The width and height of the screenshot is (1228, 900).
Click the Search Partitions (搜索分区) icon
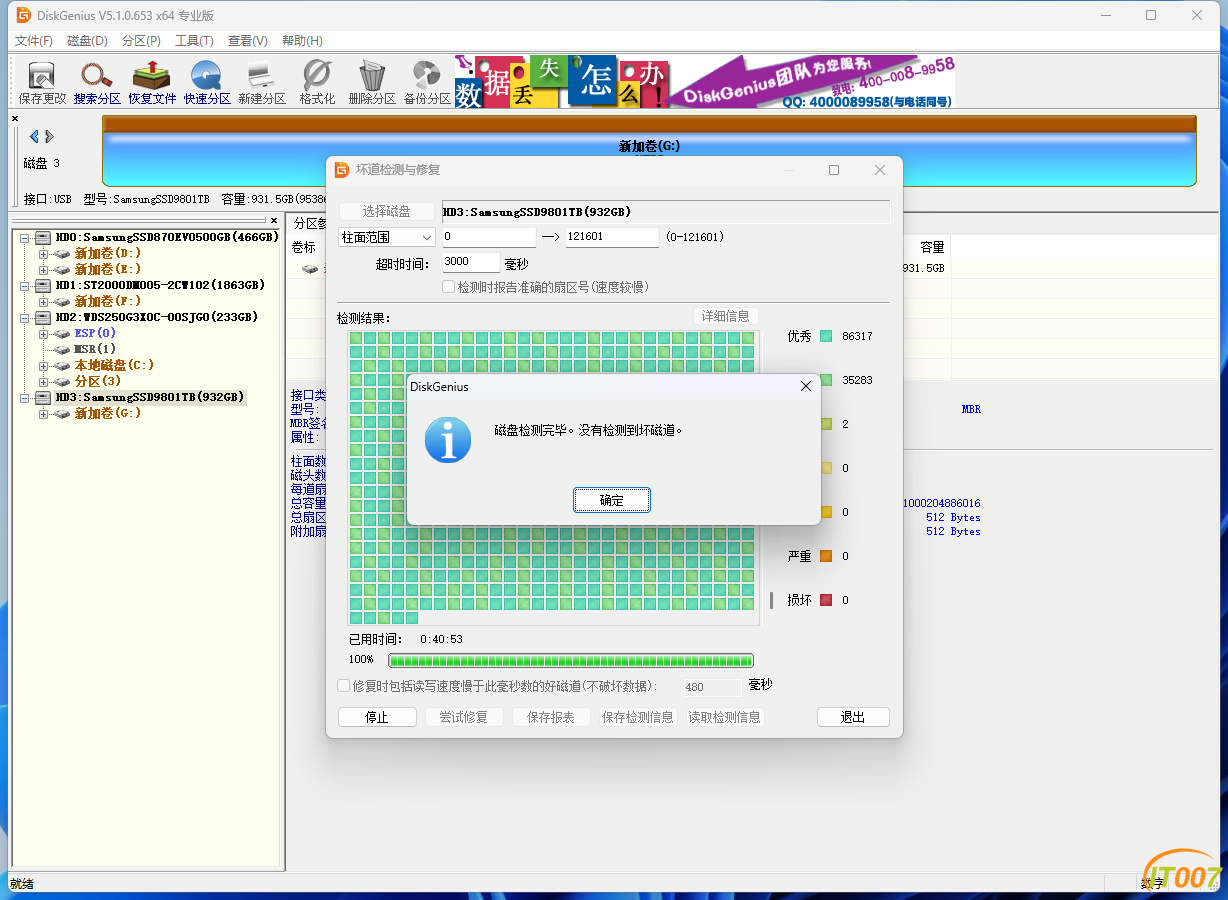click(x=97, y=82)
